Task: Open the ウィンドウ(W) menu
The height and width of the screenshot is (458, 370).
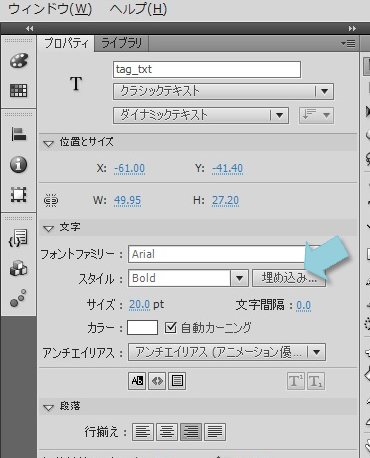Action: click(50, 9)
